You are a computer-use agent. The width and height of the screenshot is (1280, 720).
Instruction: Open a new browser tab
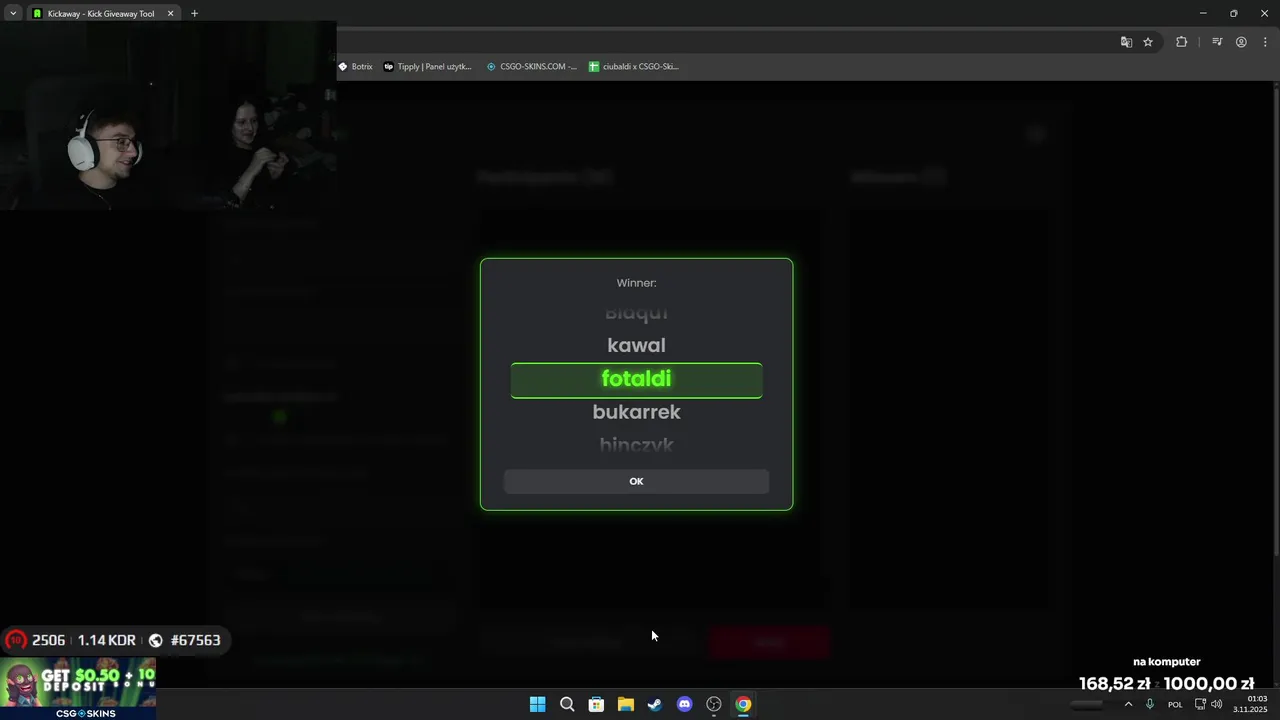tap(194, 14)
